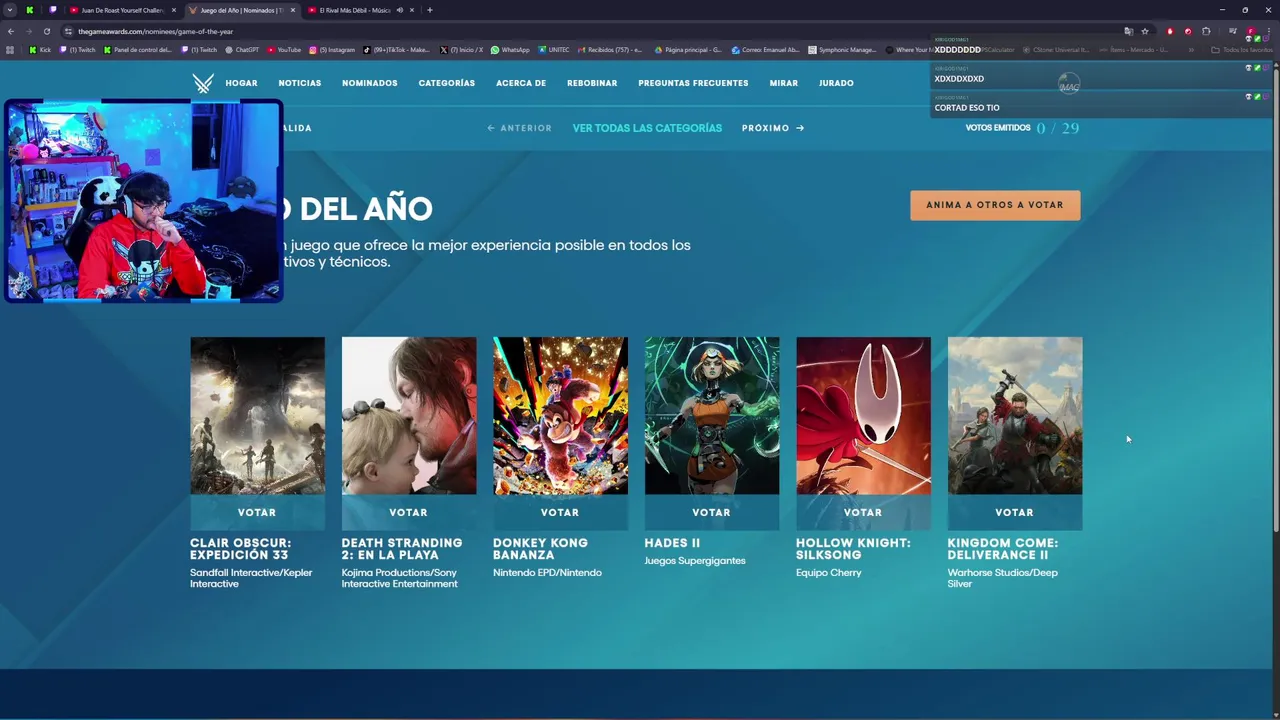Click the streamer webcam overlay
1280x720 pixels.
pos(143,200)
